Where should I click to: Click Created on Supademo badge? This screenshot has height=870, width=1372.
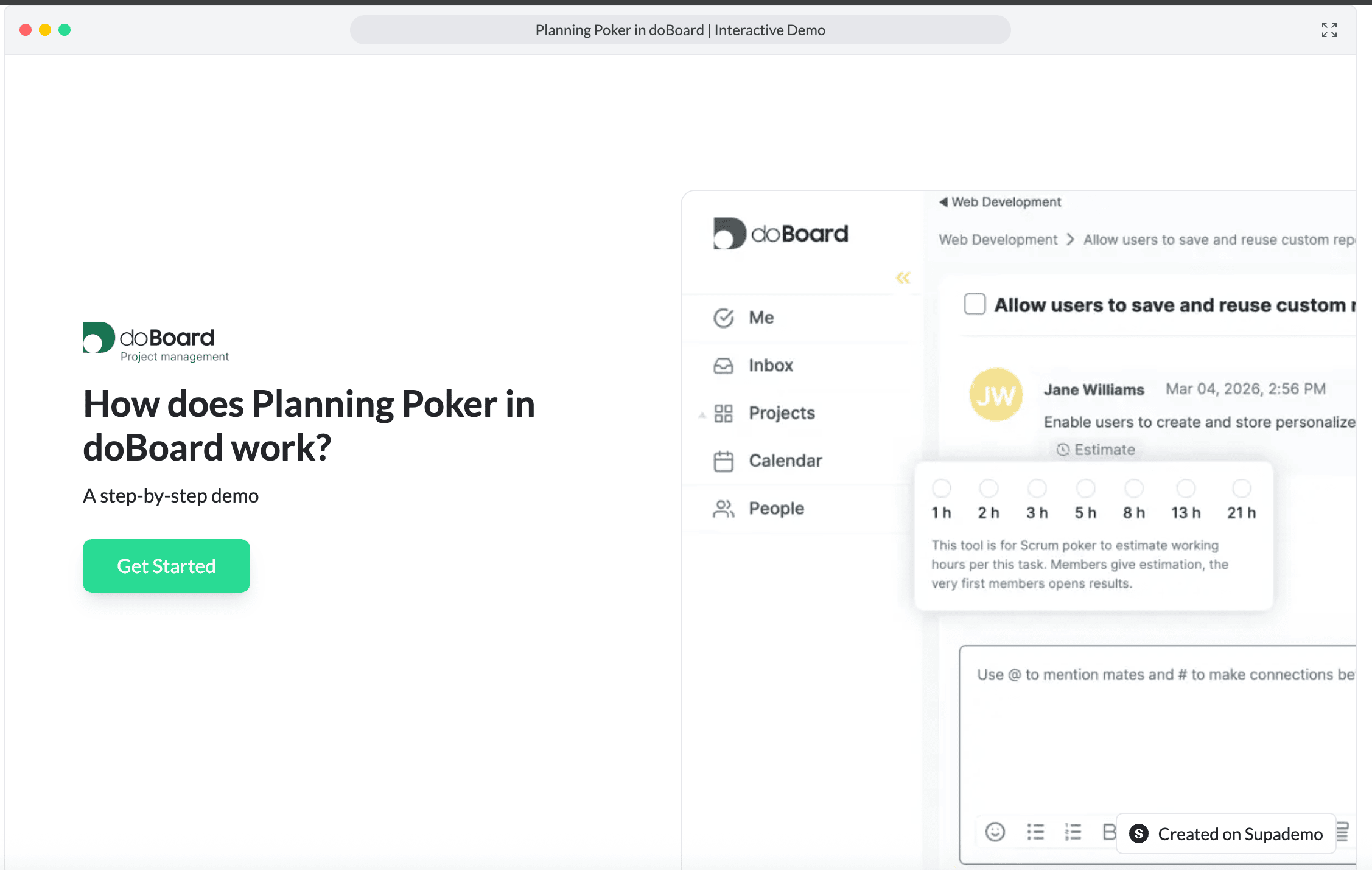pos(1226,833)
